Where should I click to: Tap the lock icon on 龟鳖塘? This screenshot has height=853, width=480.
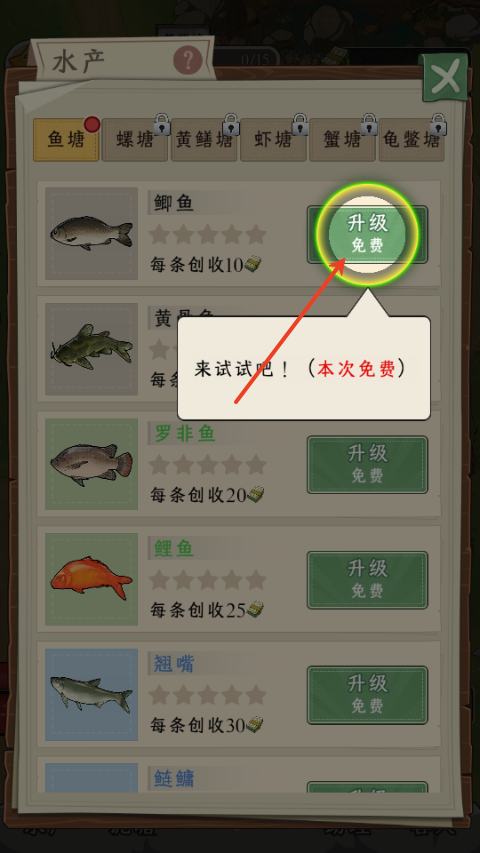point(438,125)
